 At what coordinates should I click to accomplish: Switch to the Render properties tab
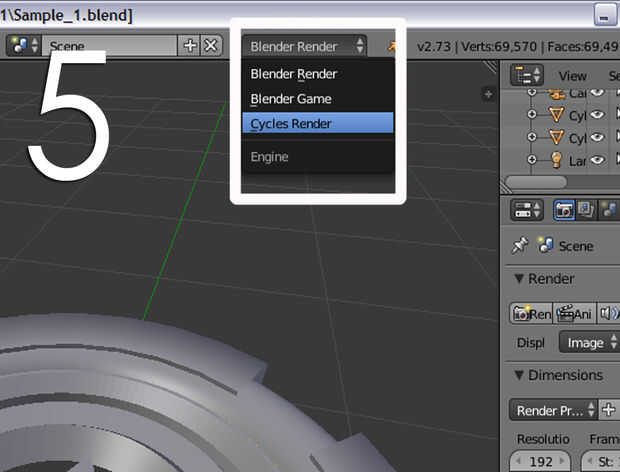coord(564,210)
